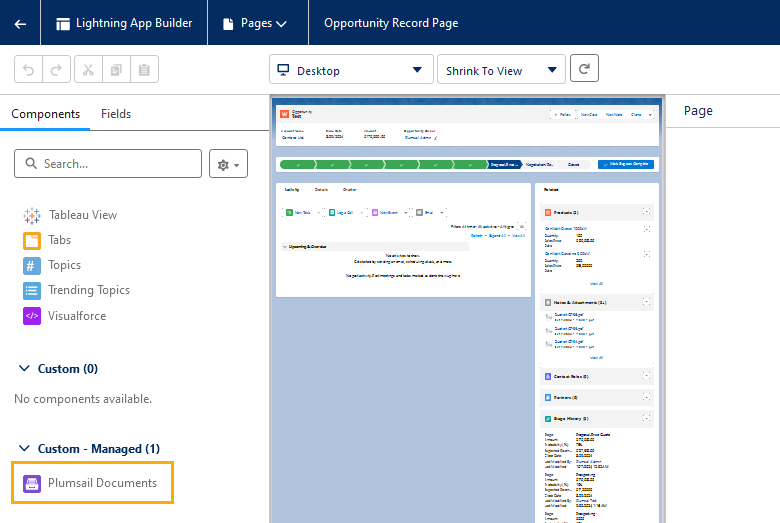This screenshot has width=780, height=523.
Task: Select the Closed stage in path
Action: 574,164
